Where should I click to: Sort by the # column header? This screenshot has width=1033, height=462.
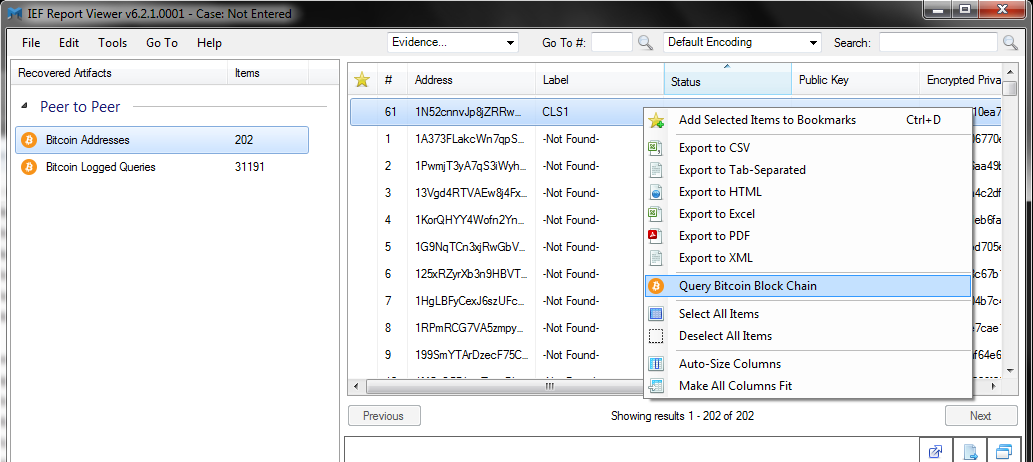(393, 79)
